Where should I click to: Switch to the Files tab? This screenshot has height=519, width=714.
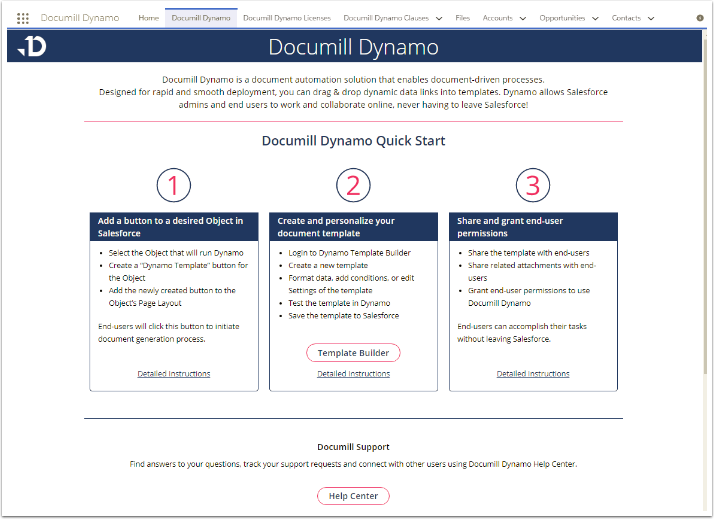(462, 18)
